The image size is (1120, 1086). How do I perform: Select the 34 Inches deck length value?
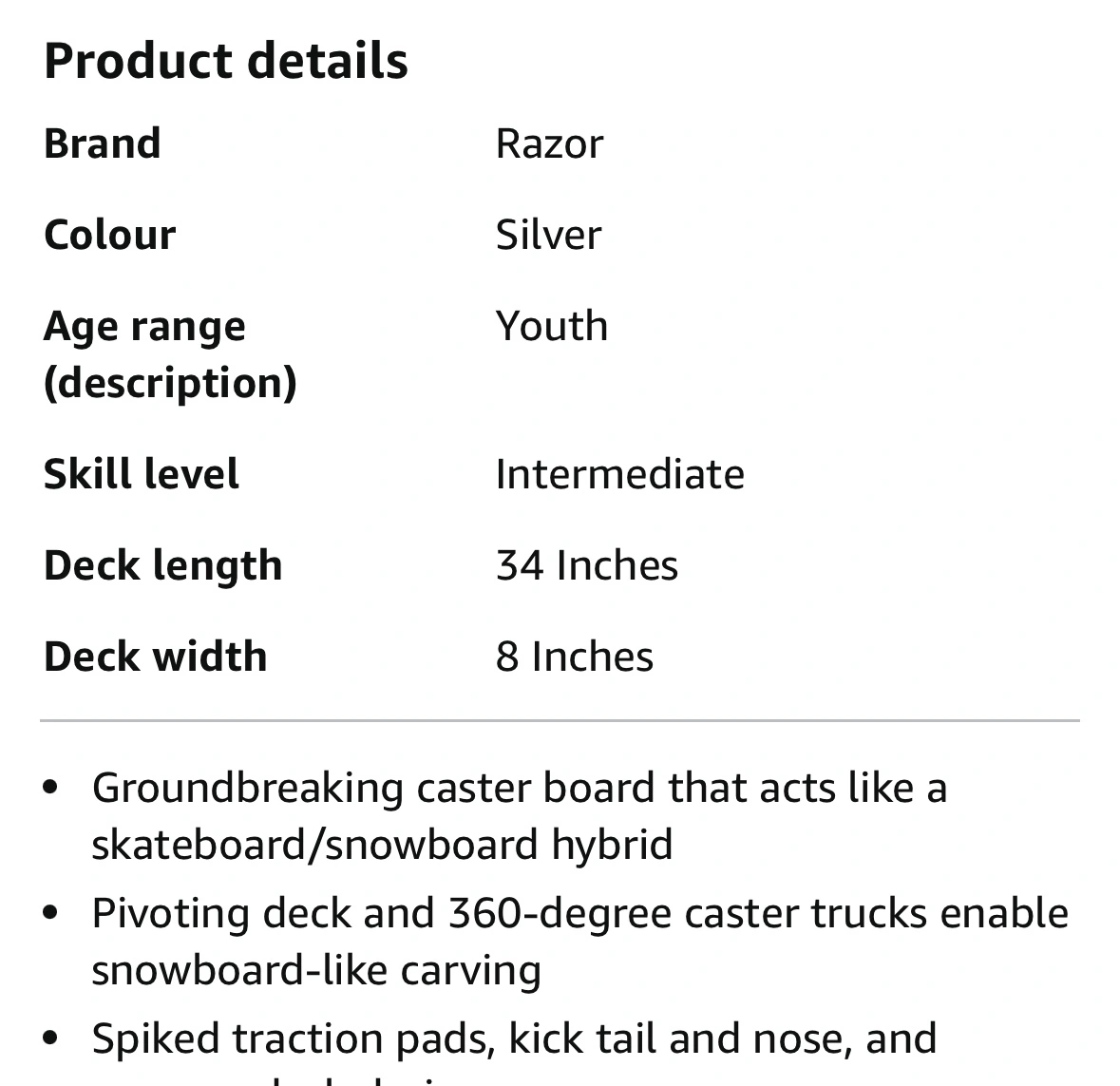pyautogui.click(x=586, y=565)
